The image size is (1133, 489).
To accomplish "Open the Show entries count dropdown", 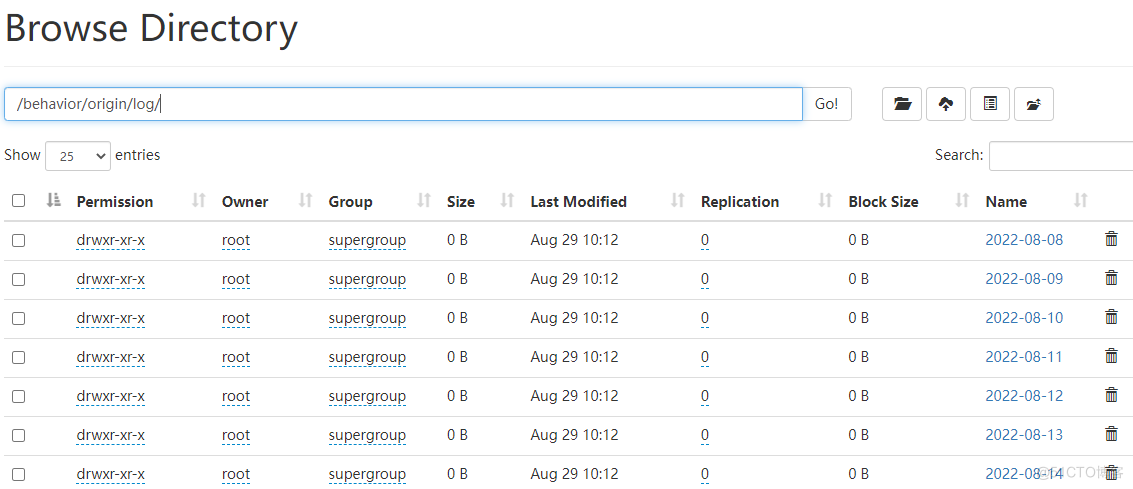I will (77, 156).
